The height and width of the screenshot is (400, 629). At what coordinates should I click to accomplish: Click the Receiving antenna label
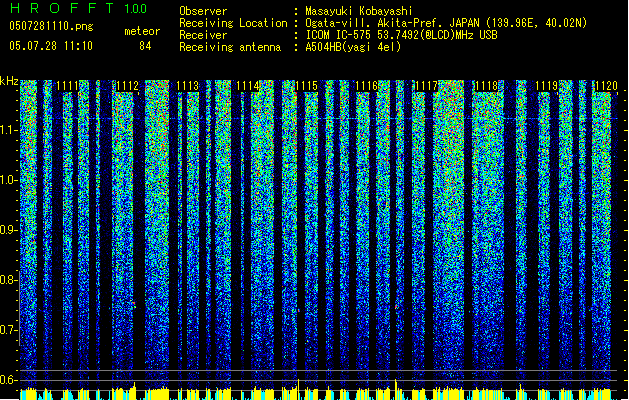230,47
